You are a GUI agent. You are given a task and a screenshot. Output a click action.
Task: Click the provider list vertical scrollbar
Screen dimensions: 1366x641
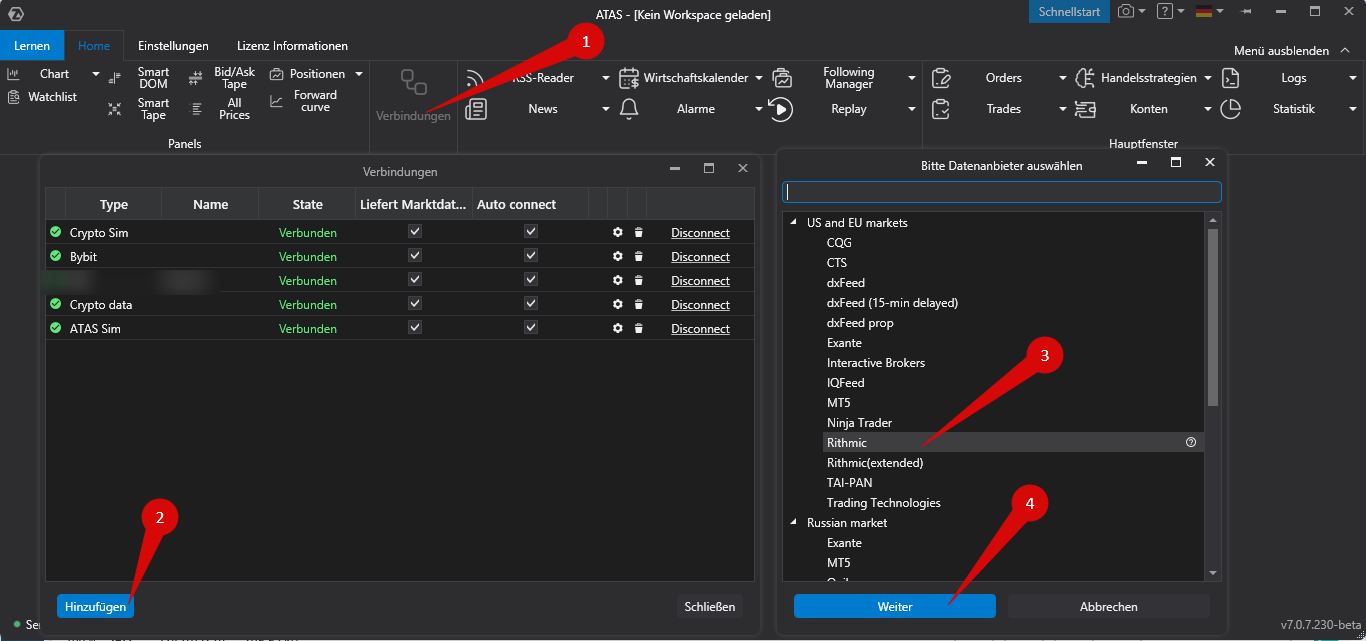pyautogui.click(x=1213, y=316)
